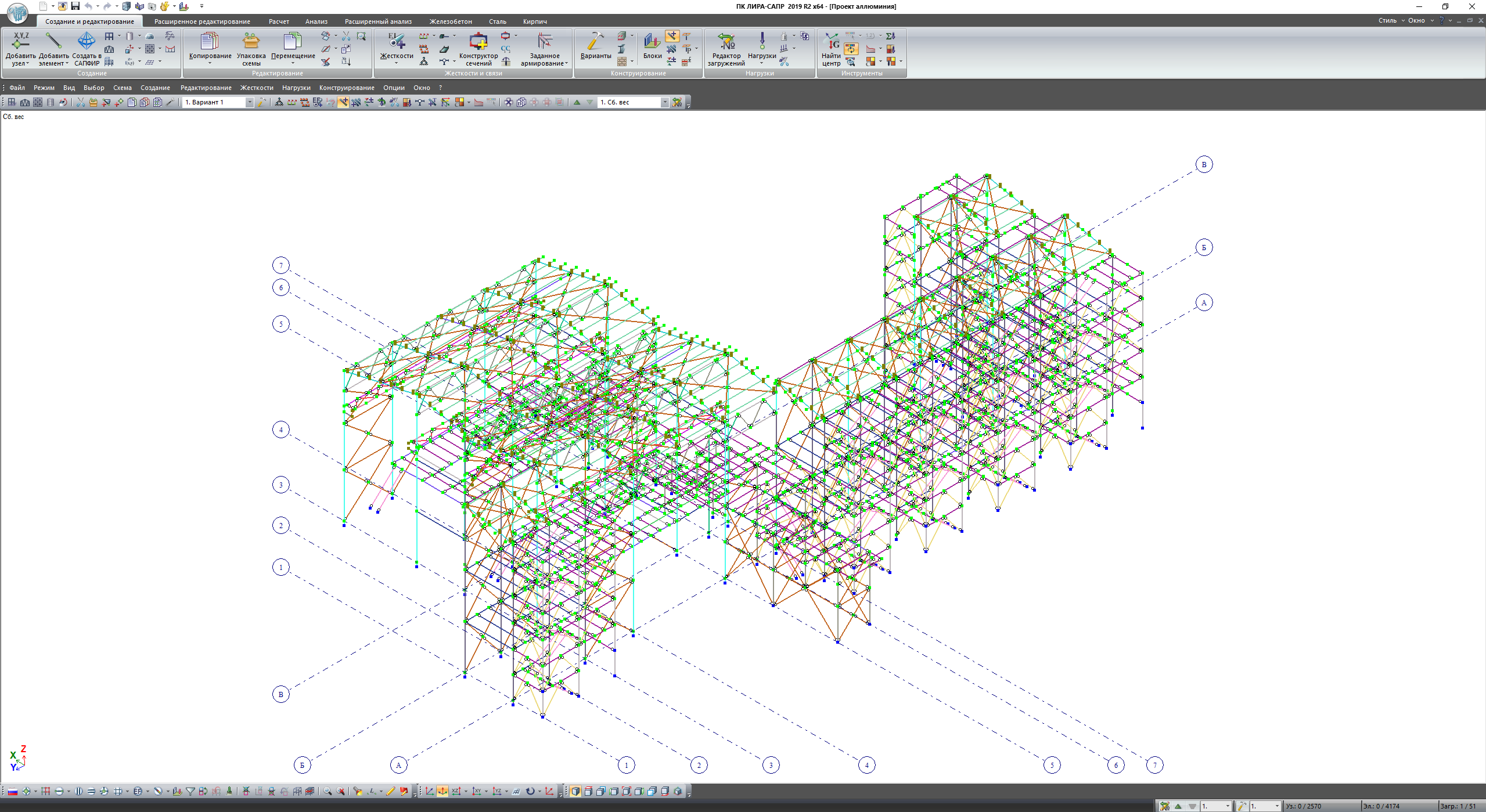
Task: Expand the 1. Вариант 1 combo box
Action: click(x=250, y=103)
